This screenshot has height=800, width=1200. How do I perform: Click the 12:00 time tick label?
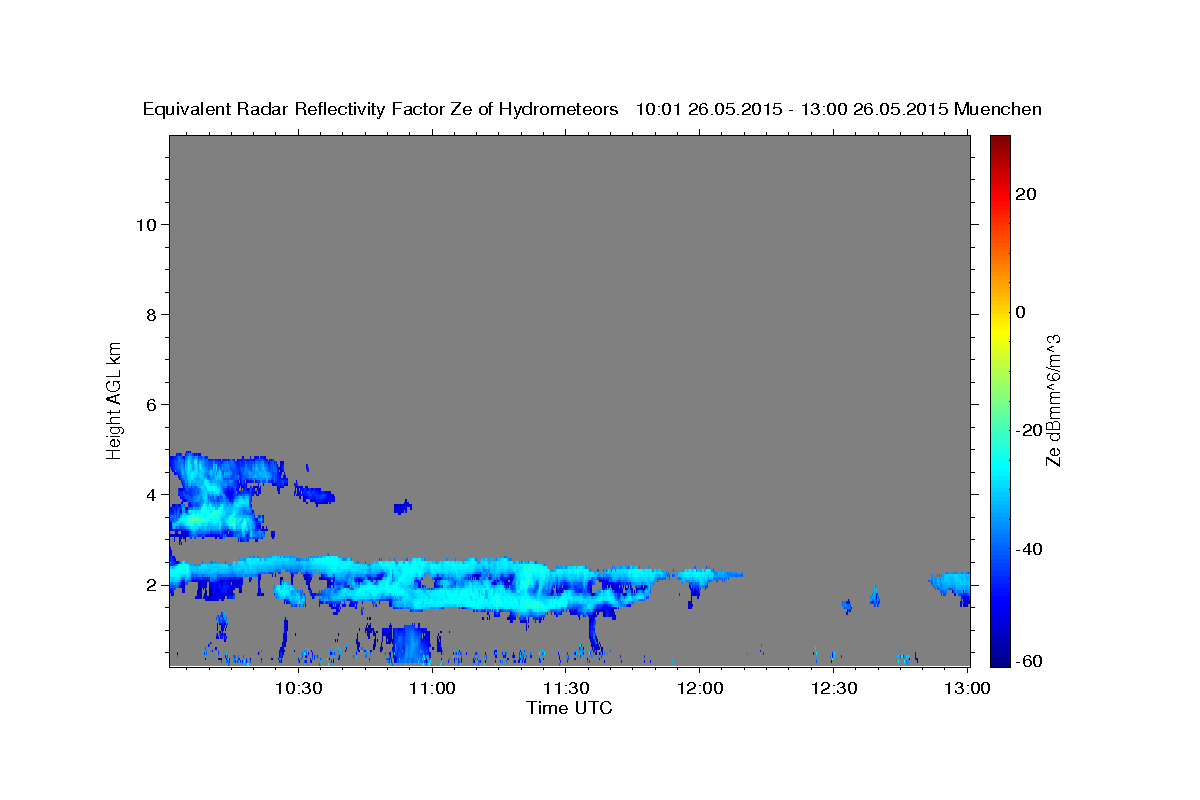(699, 689)
